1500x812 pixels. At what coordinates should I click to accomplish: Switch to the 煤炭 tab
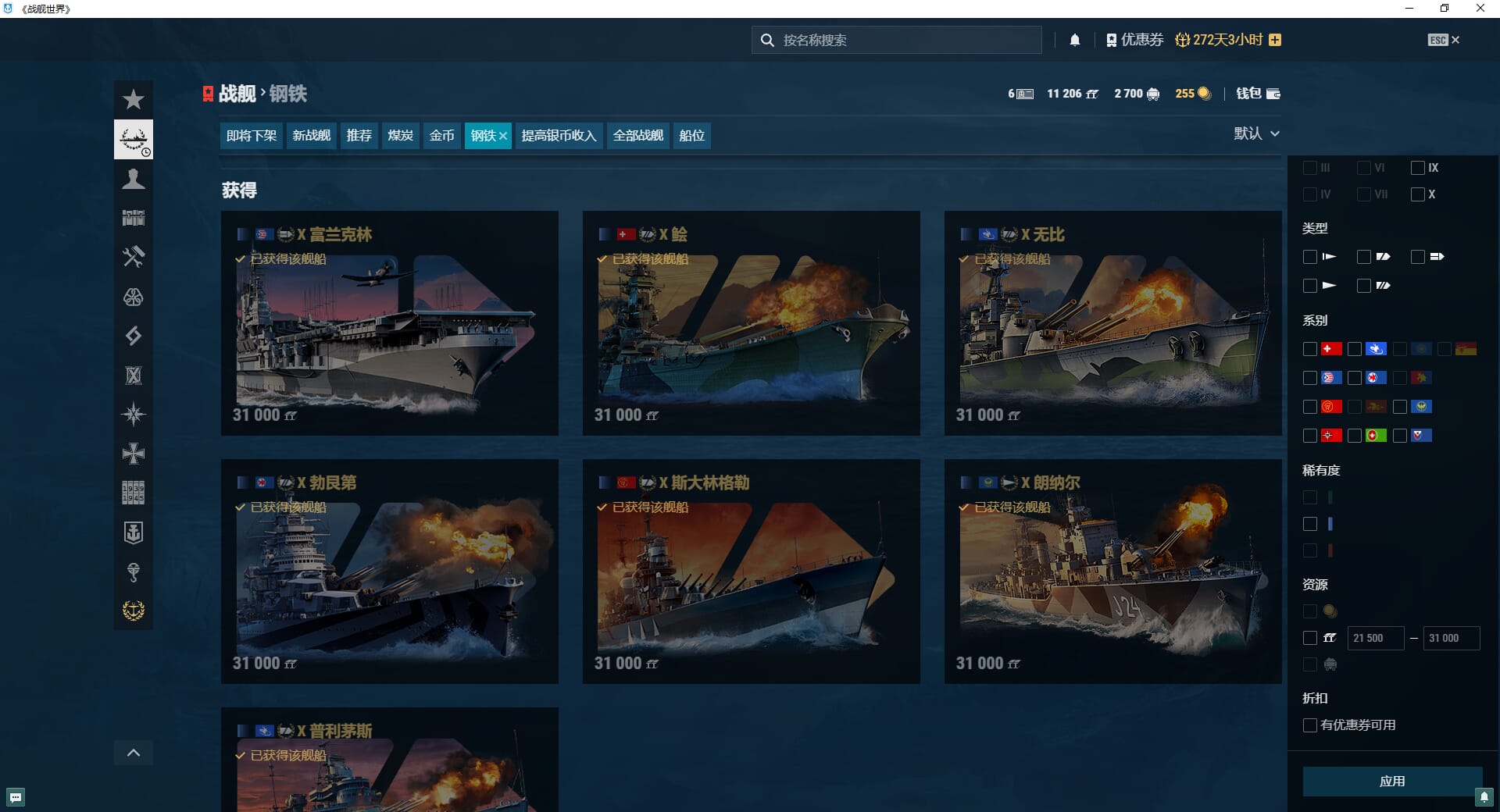click(x=400, y=136)
